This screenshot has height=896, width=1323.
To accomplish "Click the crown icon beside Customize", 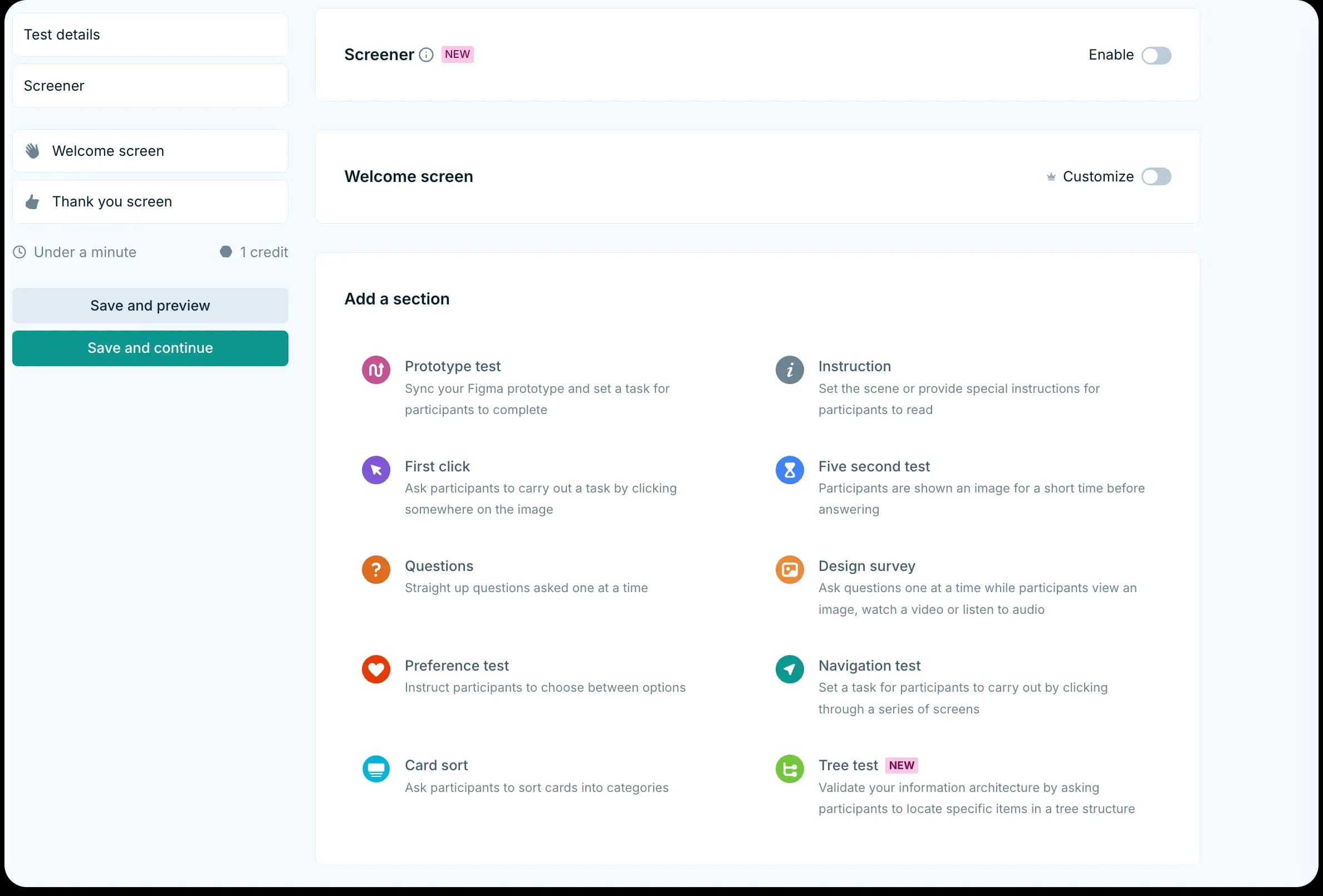I will coord(1050,177).
